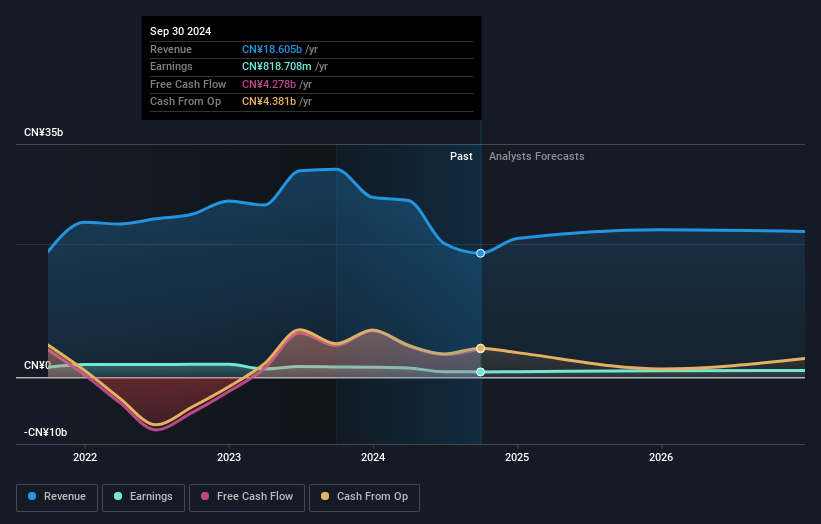Click the CN¥818.708m earnings value
Screen dimensions: 821x524
click(276, 66)
